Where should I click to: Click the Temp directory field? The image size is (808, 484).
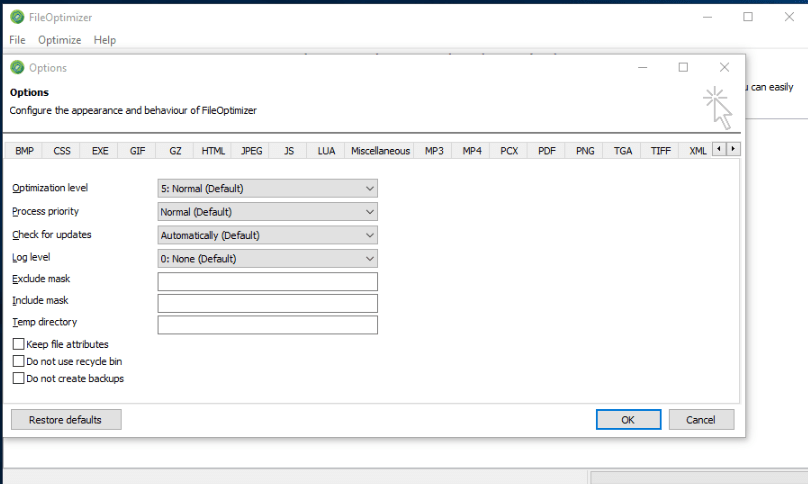click(267, 325)
